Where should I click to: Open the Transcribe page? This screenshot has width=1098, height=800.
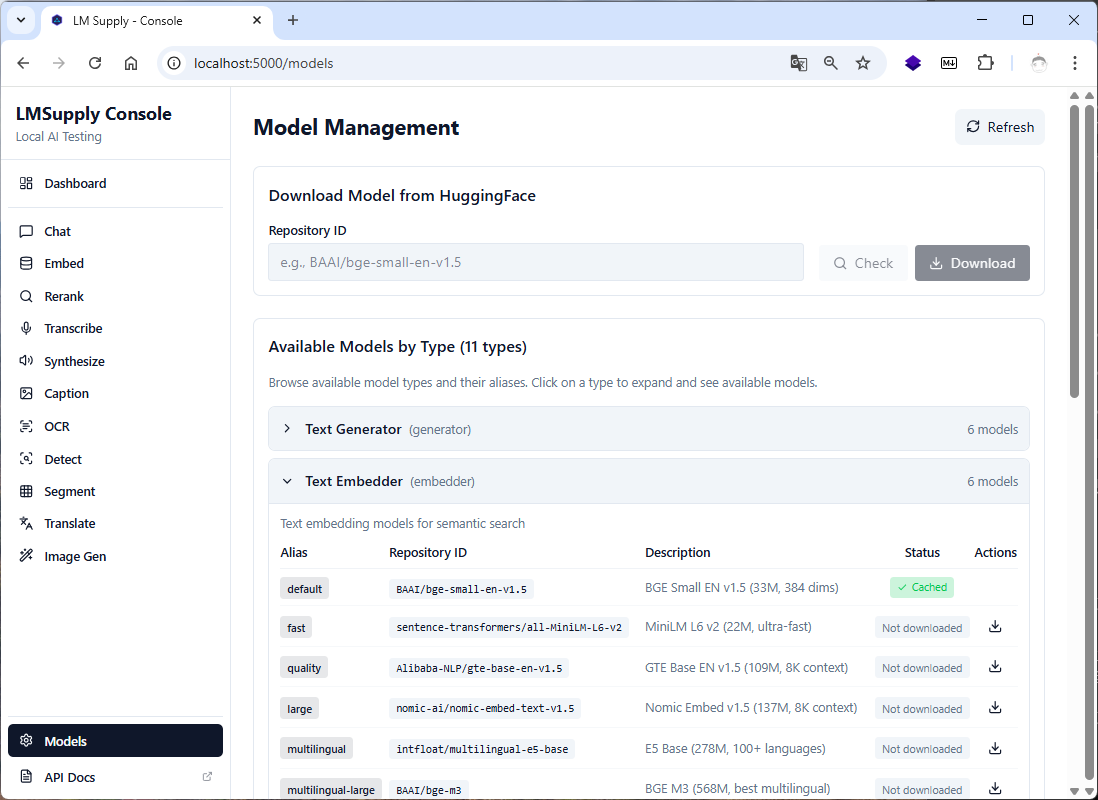(x=116, y=329)
